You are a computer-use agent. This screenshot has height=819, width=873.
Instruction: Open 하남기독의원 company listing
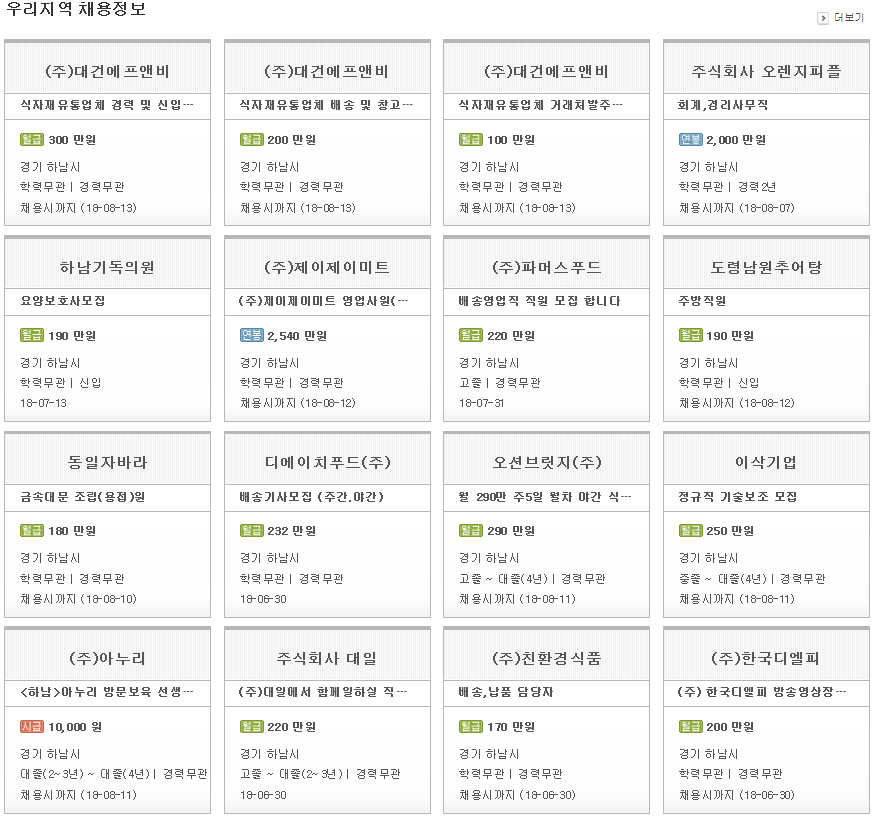click(107, 268)
